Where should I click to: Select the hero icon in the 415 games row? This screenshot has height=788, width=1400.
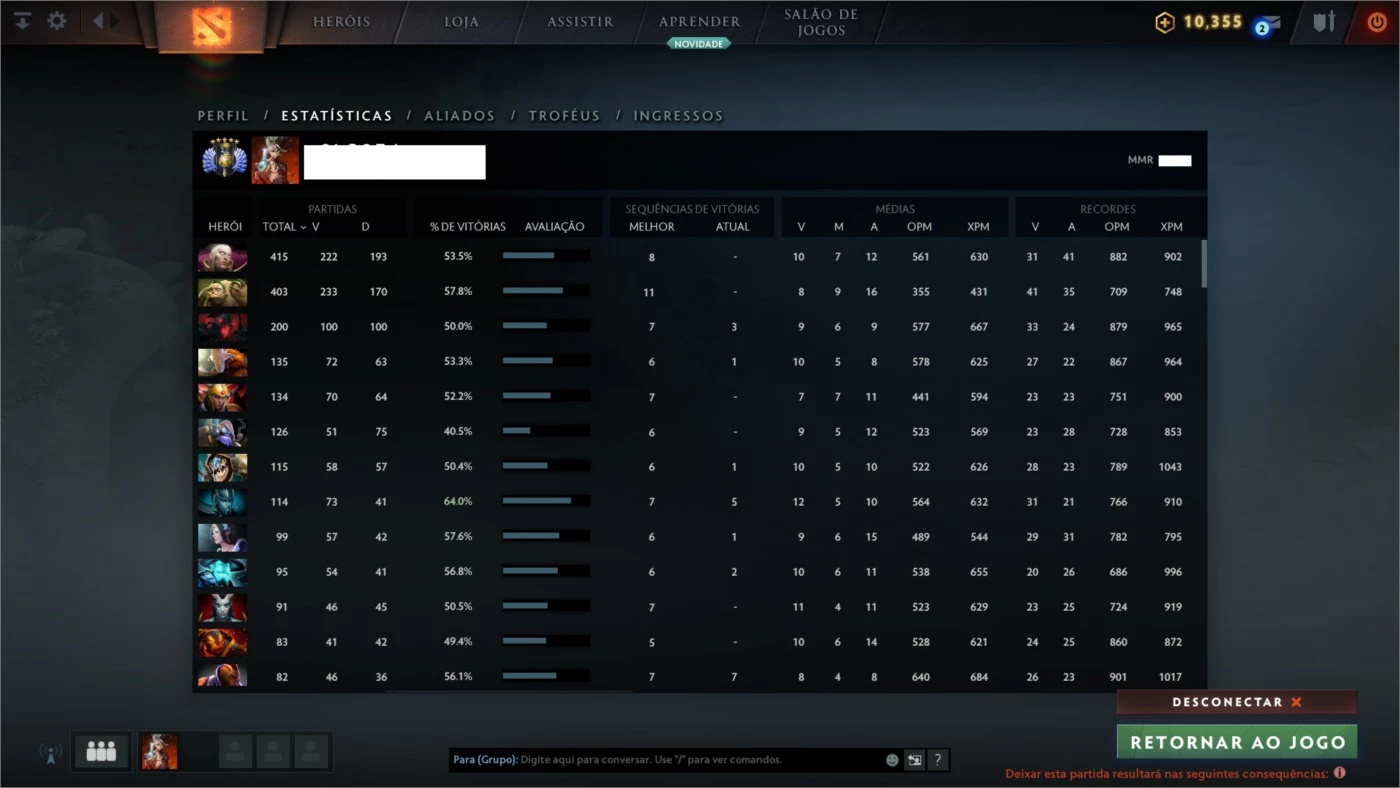222,257
